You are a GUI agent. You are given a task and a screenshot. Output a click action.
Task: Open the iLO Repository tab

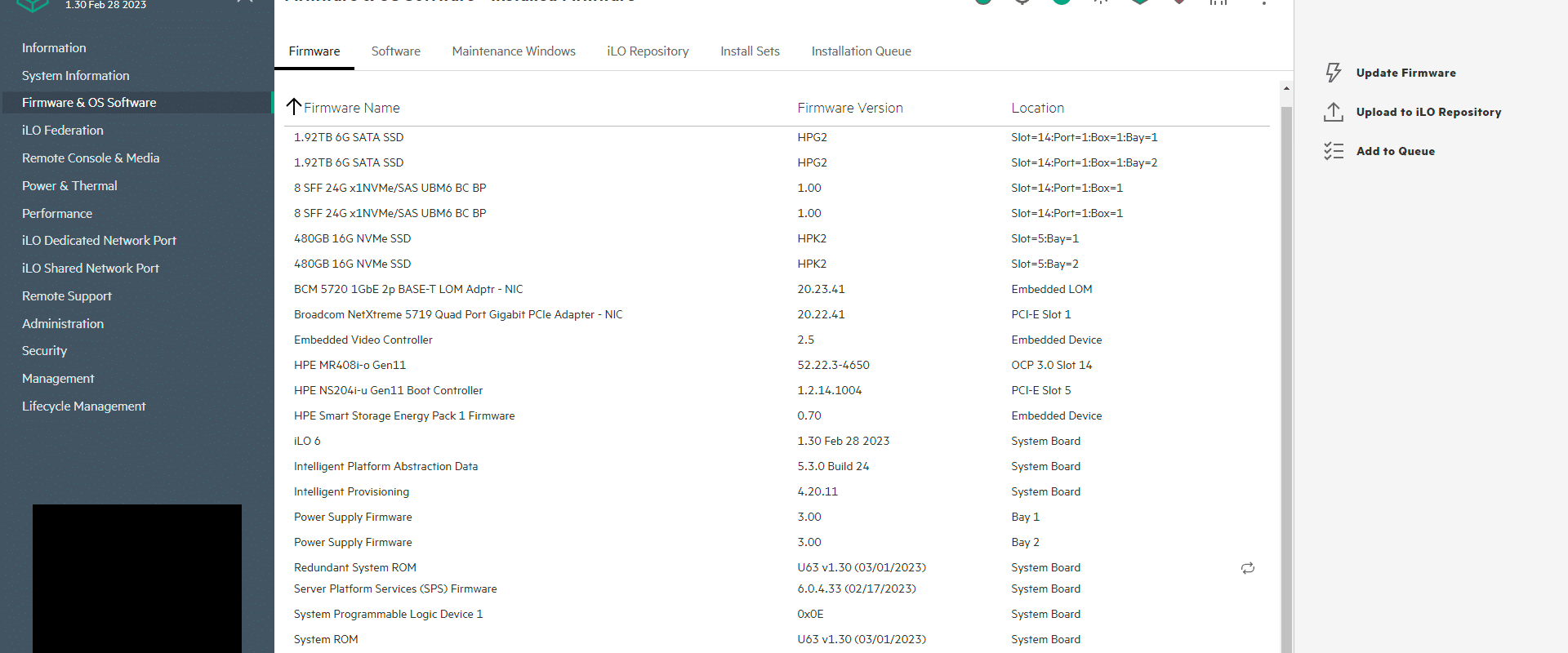tap(648, 51)
